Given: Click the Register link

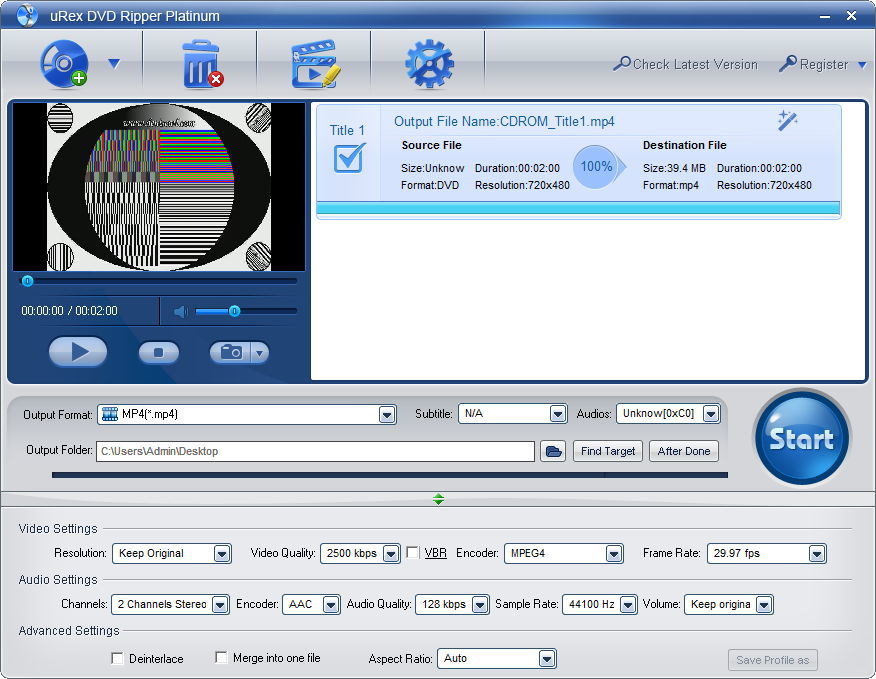Looking at the screenshot, I should (x=814, y=64).
